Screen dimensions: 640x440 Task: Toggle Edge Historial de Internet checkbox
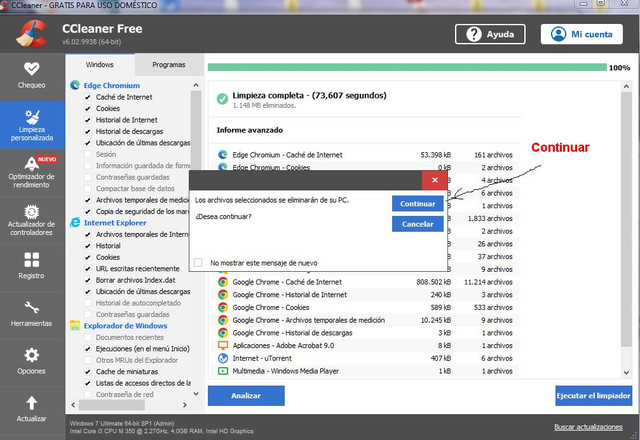tap(87, 120)
